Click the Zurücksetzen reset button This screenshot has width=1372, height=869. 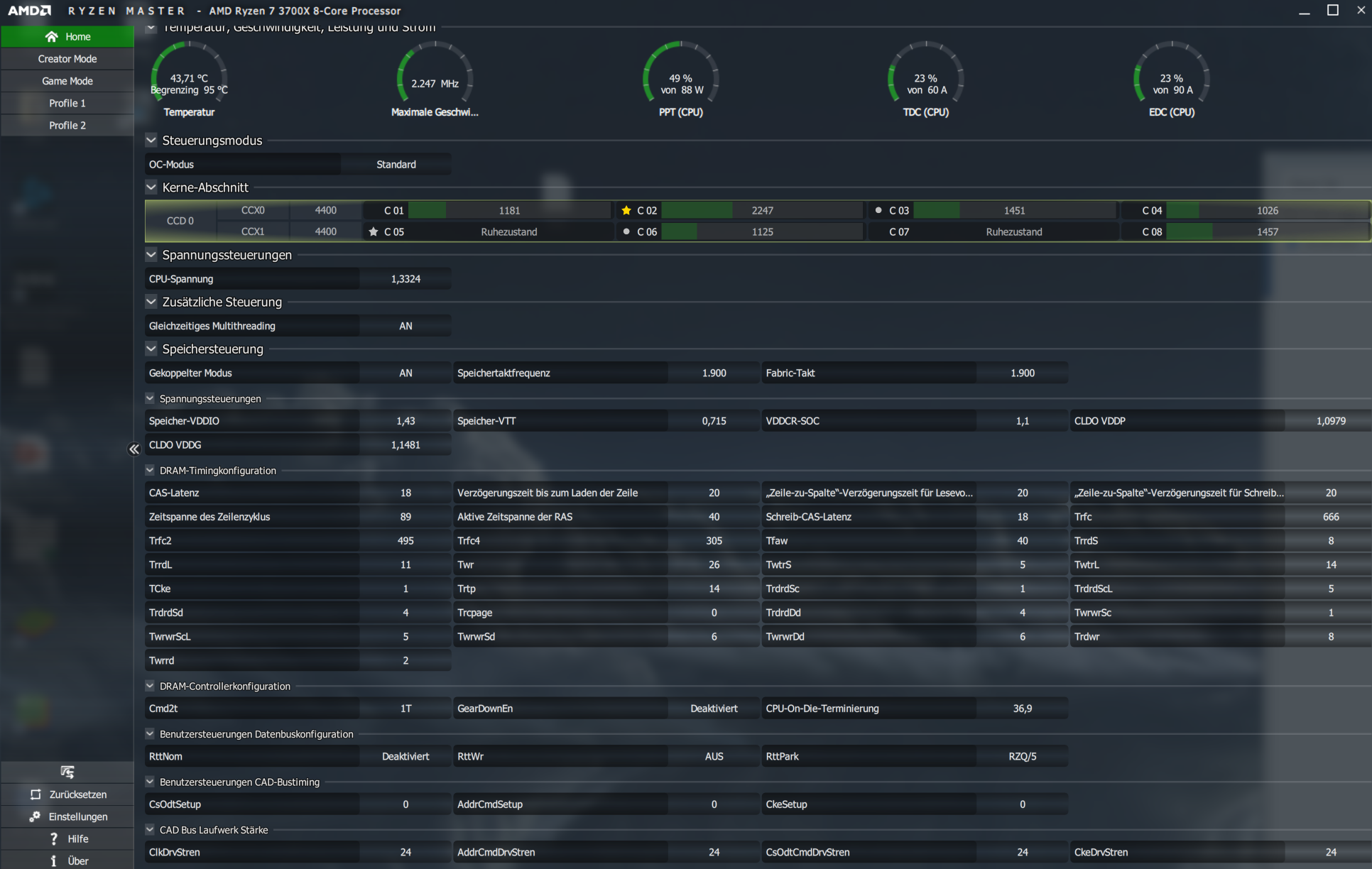point(67,794)
